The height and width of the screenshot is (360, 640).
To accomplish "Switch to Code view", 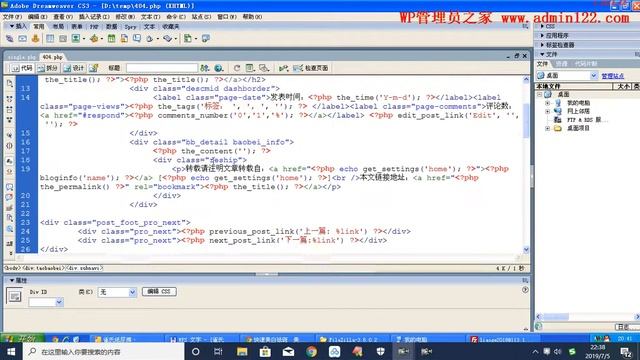I will (22, 68).
